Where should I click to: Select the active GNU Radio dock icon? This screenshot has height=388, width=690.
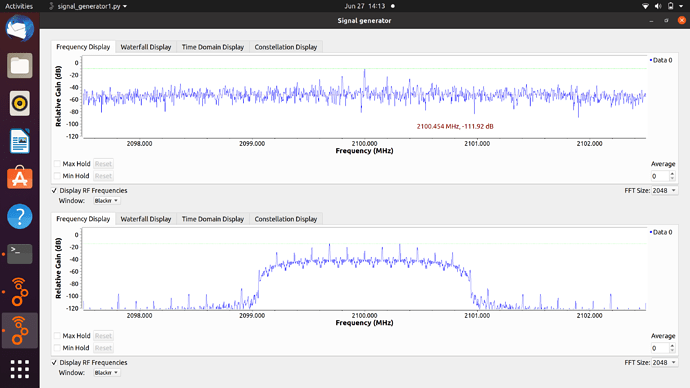[19, 330]
